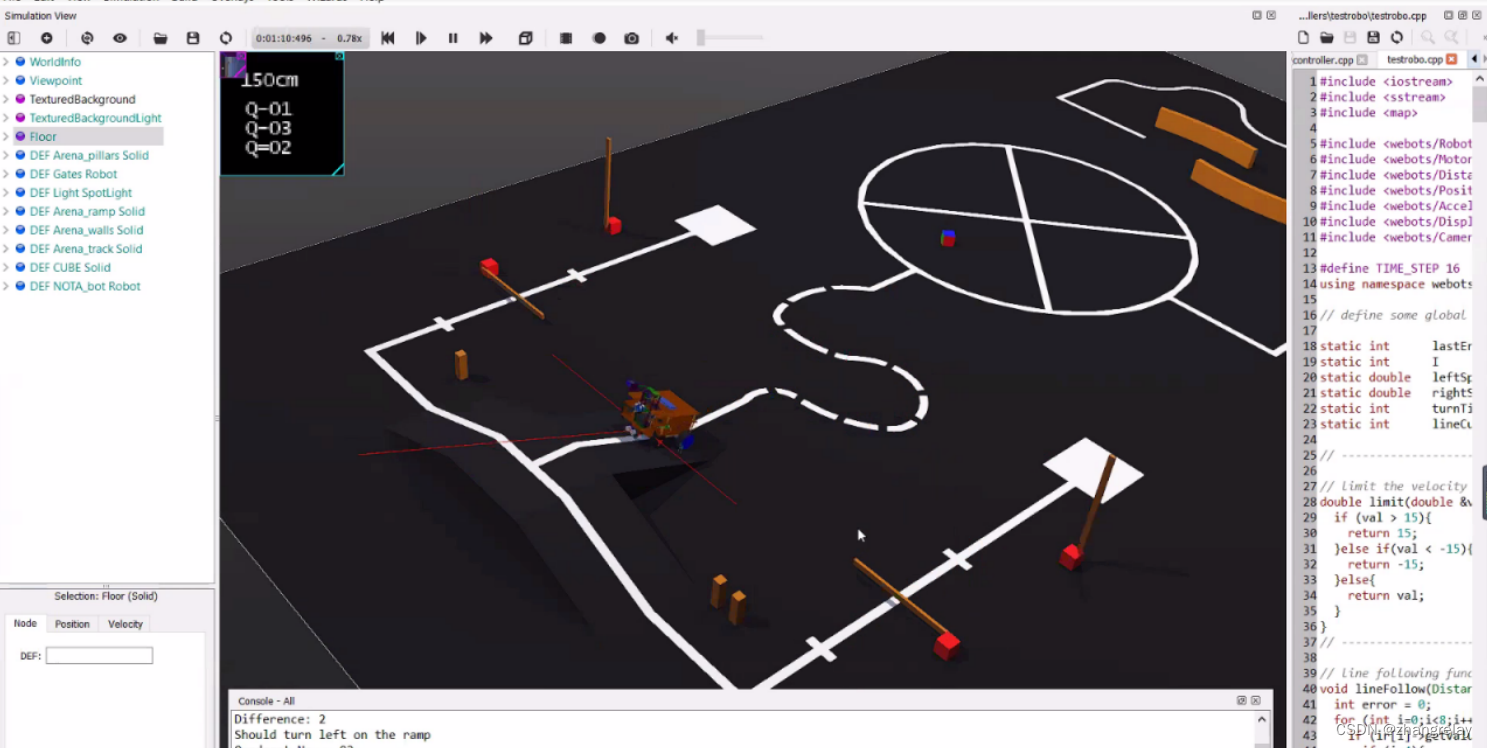Adjust the volume slider handle
This screenshot has width=1487, height=748.
click(x=701, y=38)
